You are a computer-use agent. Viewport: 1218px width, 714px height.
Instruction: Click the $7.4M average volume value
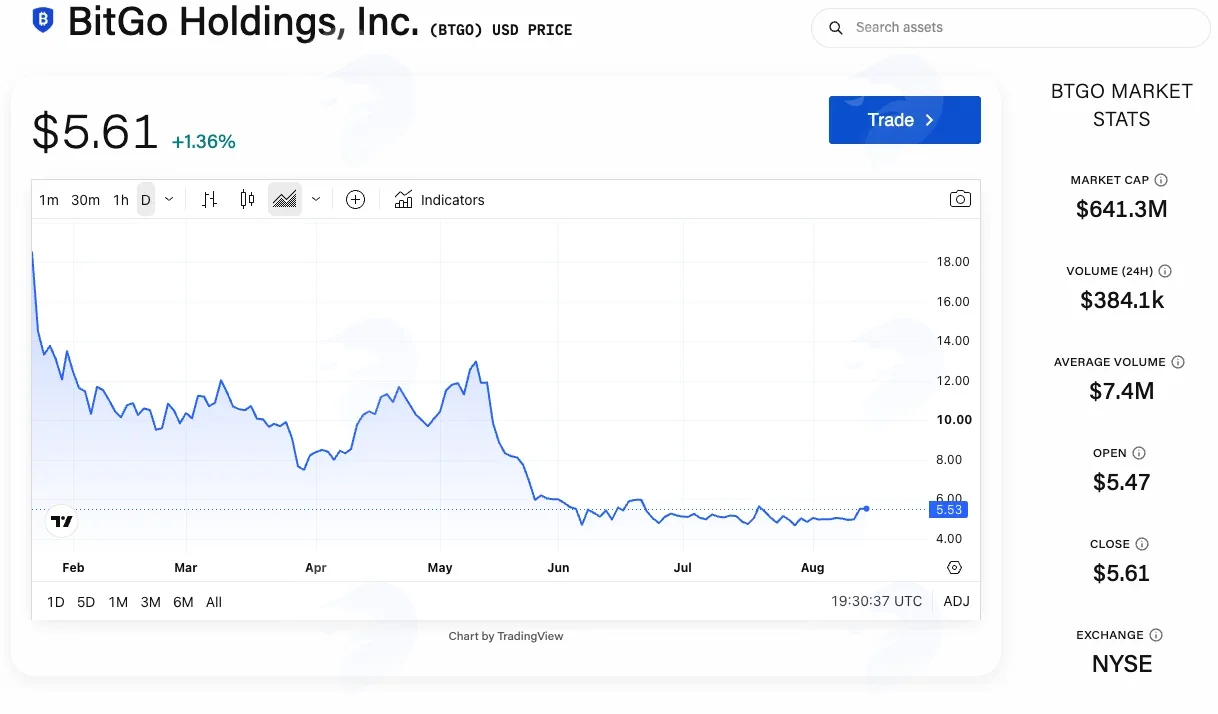[1122, 391]
